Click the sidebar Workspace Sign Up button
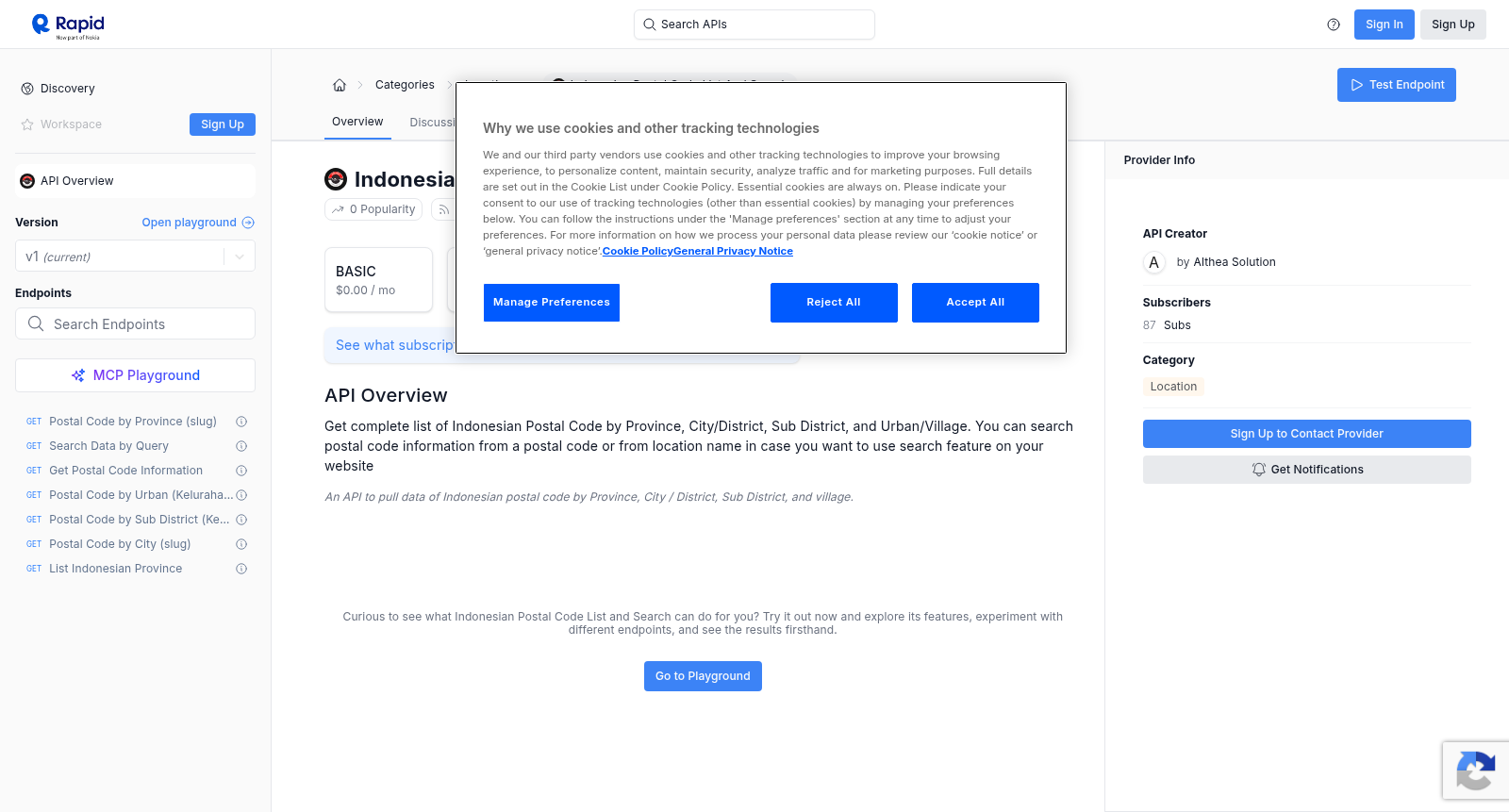 (x=223, y=124)
